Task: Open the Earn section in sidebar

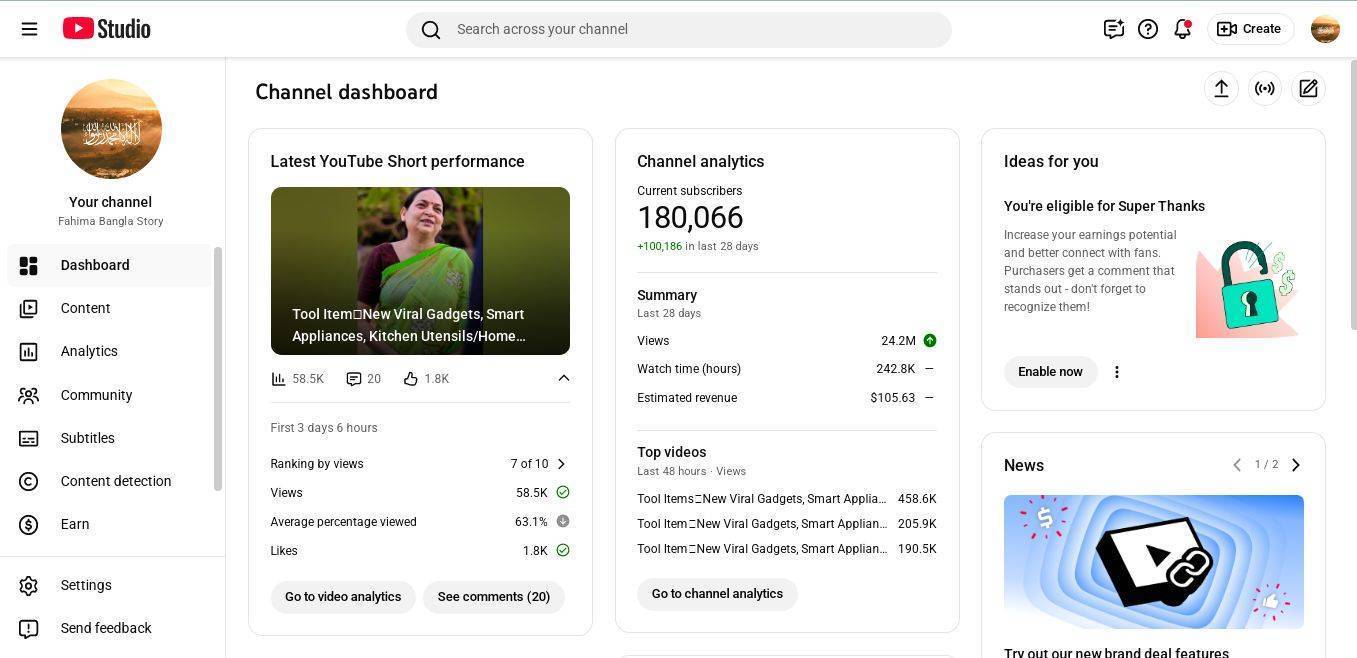Action: [75, 524]
